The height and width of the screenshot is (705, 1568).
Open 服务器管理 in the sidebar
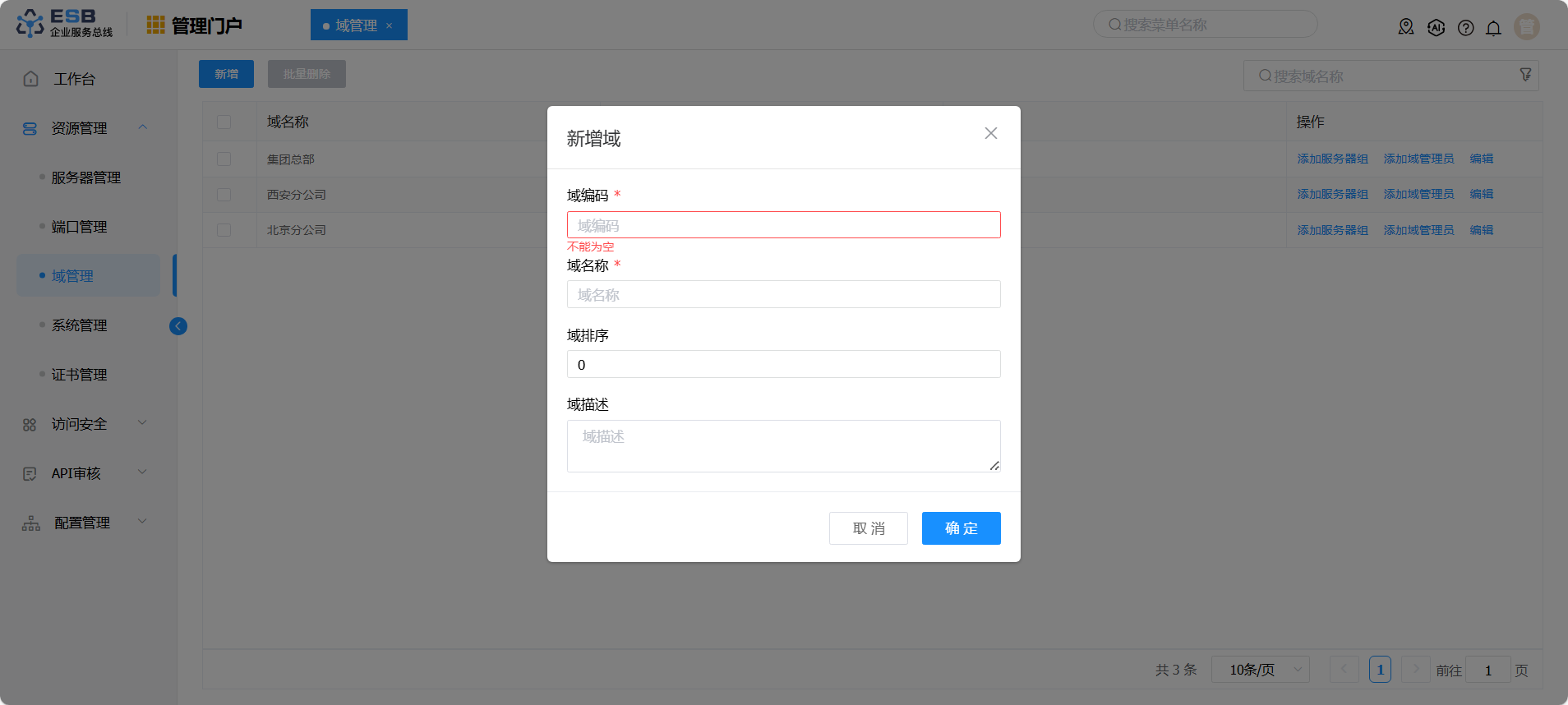(x=86, y=177)
